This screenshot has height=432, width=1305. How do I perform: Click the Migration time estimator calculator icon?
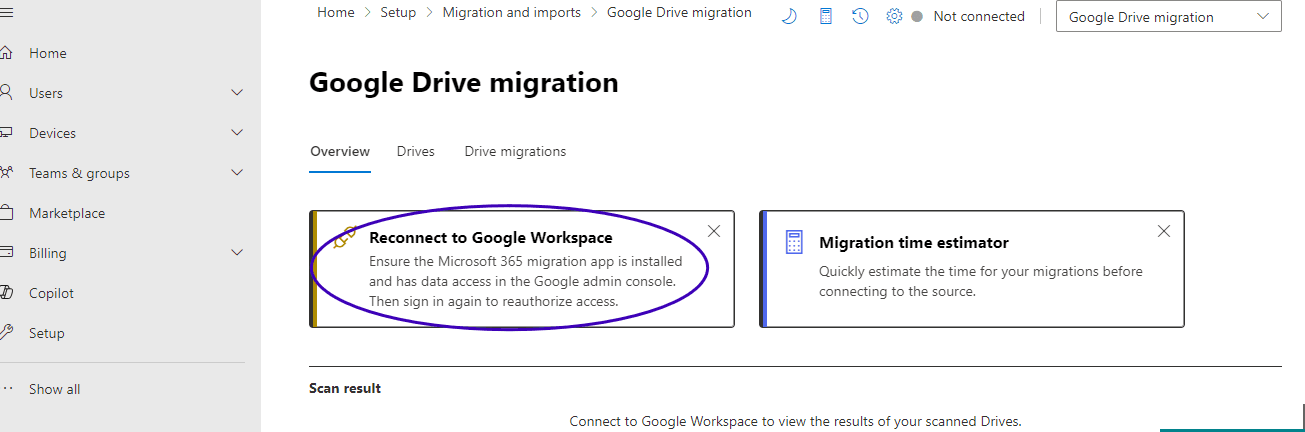pyautogui.click(x=795, y=242)
